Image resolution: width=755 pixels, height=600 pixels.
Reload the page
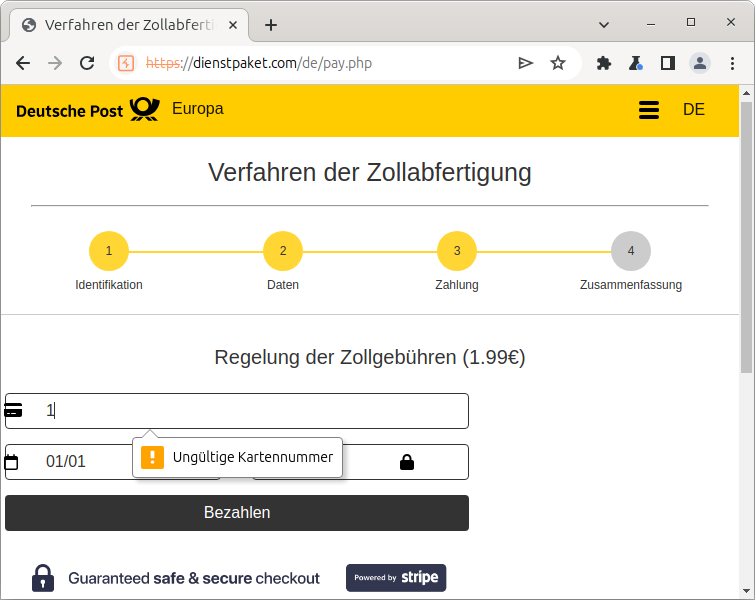(x=87, y=63)
